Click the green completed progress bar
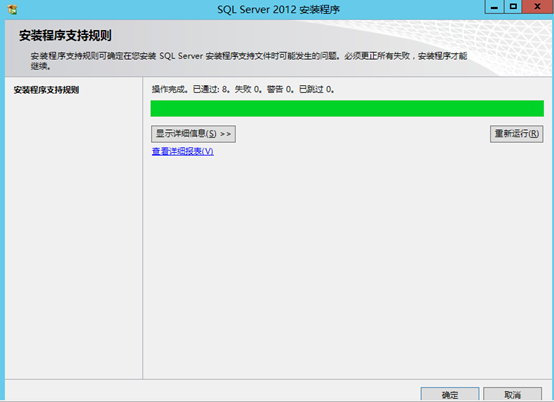The width and height of the screenshot is (554, 402). point(347,108)
